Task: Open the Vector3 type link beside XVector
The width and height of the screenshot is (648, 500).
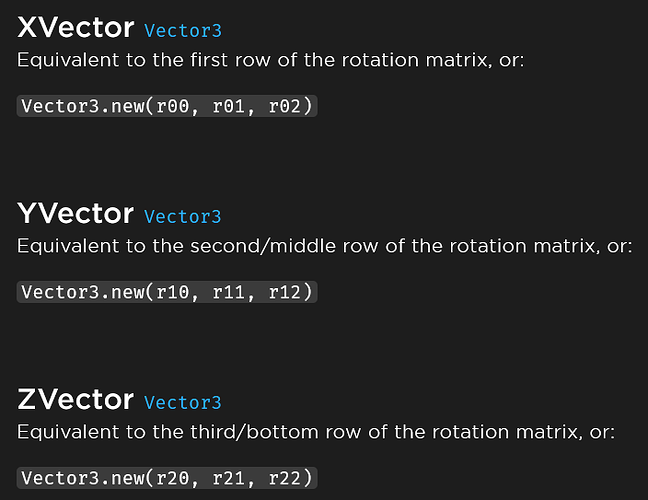Action: click(183, 31)
